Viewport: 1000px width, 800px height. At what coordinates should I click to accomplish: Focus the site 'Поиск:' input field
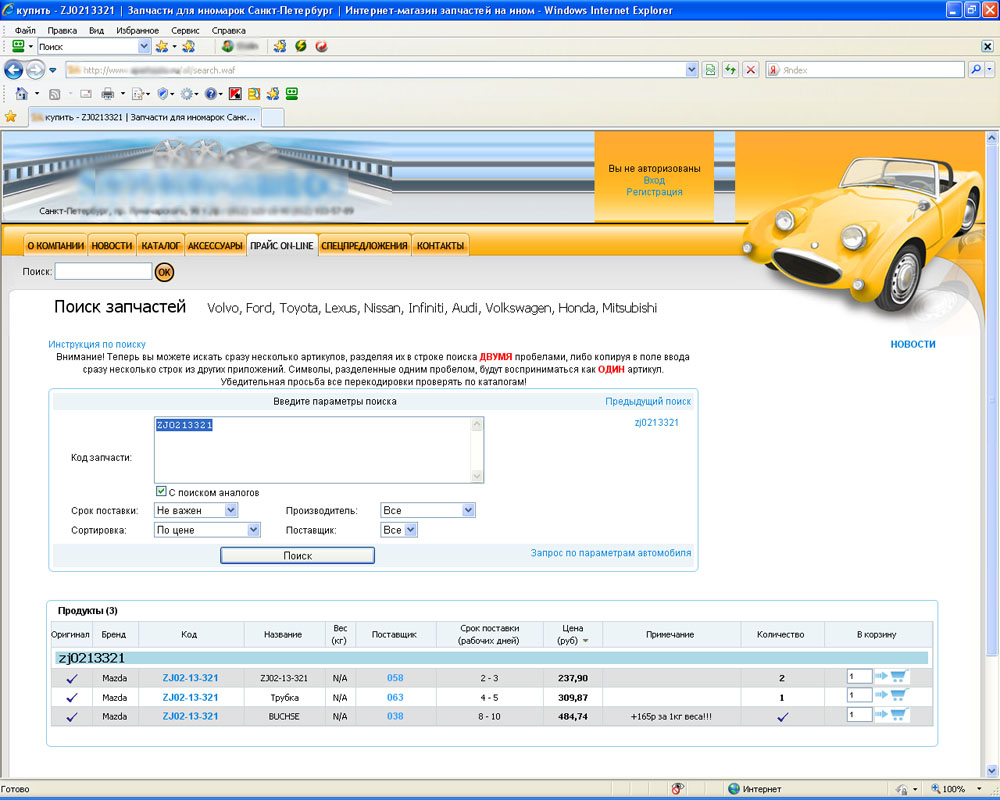(x=103, y=272)
